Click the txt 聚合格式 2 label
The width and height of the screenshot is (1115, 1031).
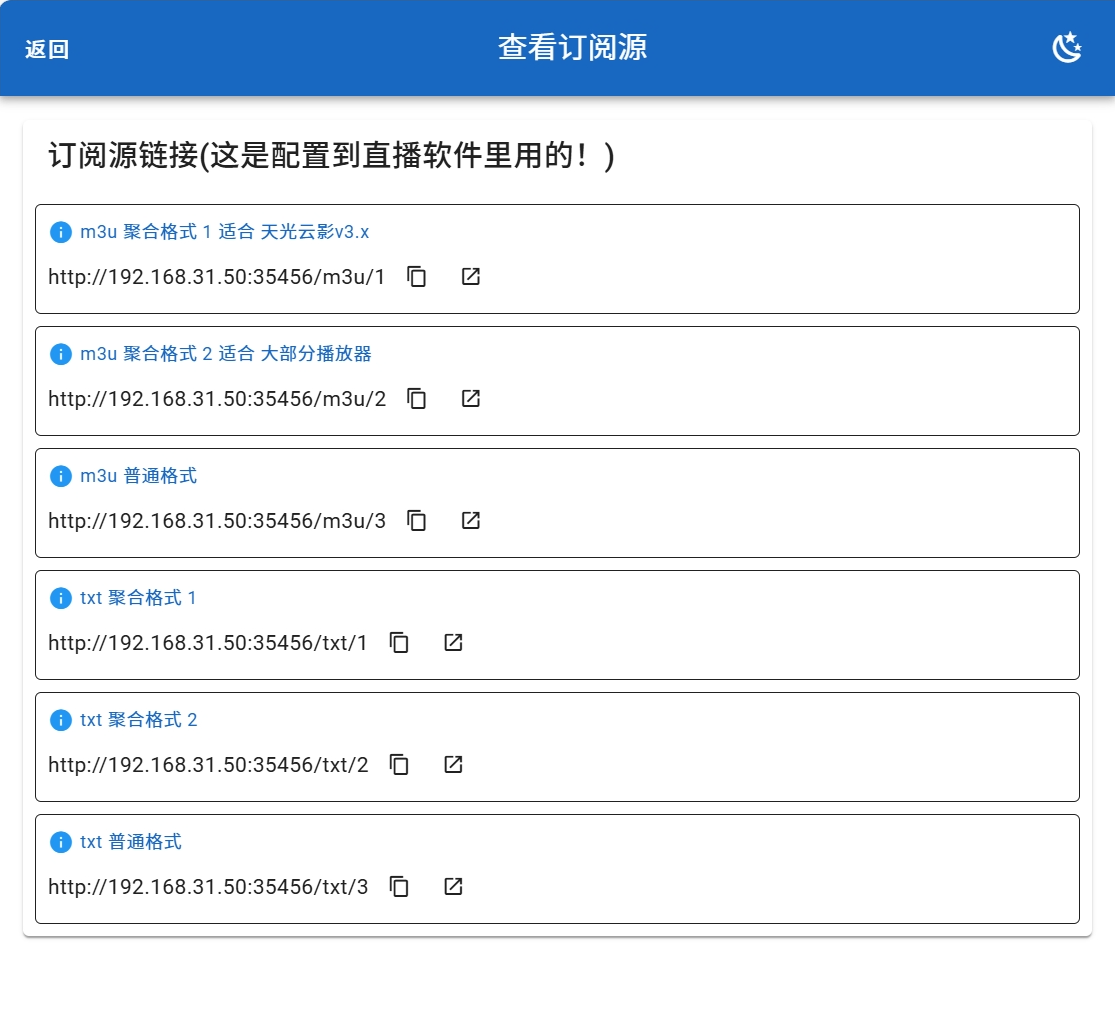coord(139,720)
